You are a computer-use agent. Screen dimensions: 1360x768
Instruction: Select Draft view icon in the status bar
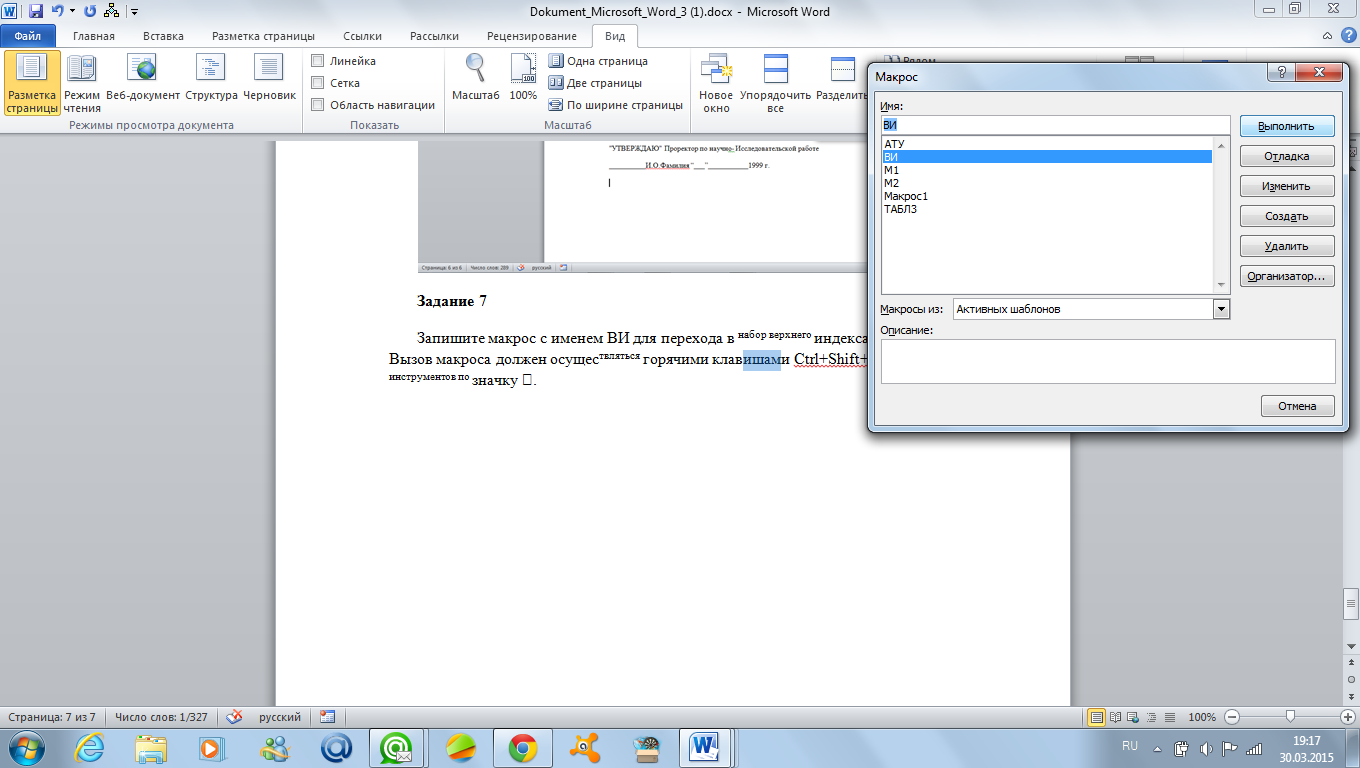1170,717
